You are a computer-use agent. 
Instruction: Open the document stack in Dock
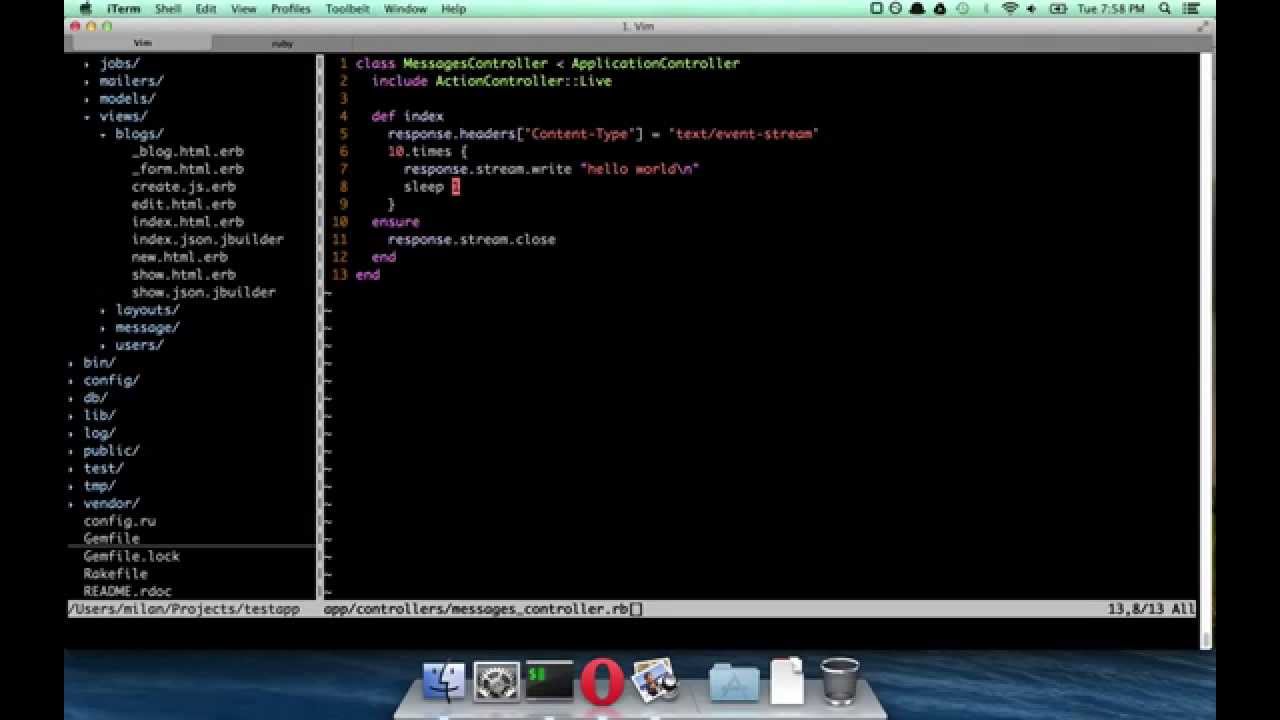point(787,681)
